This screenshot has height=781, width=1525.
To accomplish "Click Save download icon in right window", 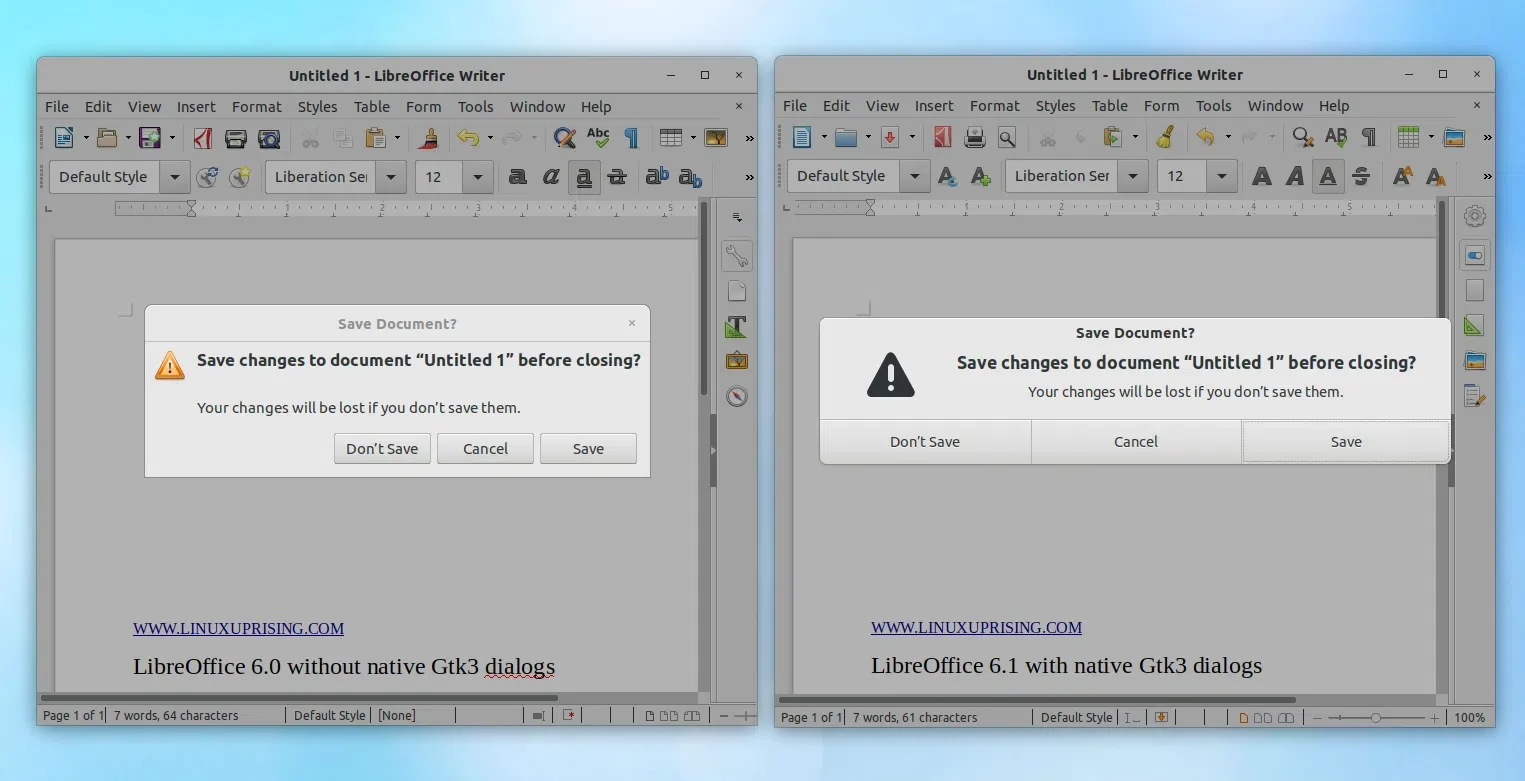I will pyautogui.click(x=890, y=137).
